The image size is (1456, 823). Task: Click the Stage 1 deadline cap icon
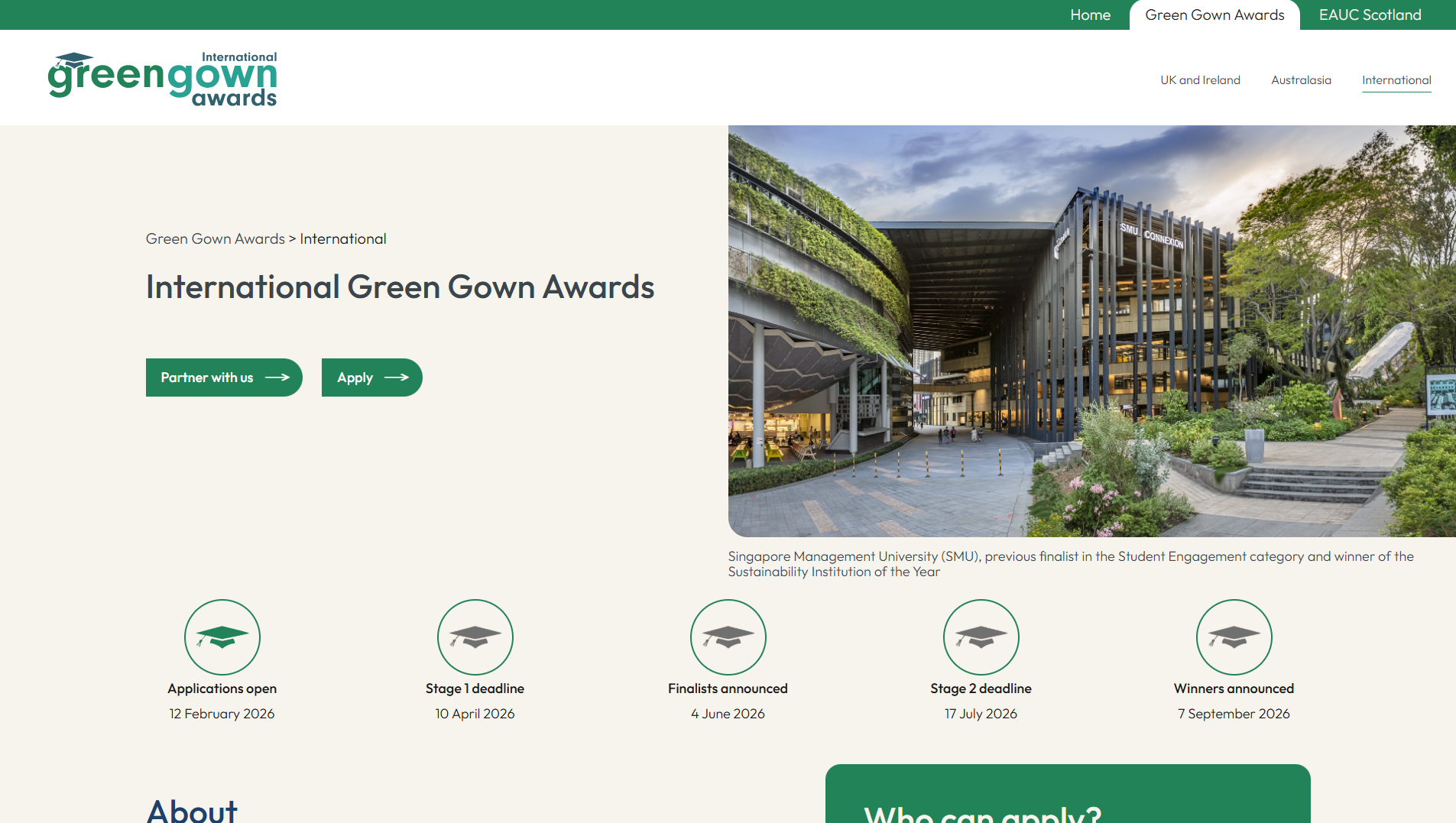[x=475, y=637]
